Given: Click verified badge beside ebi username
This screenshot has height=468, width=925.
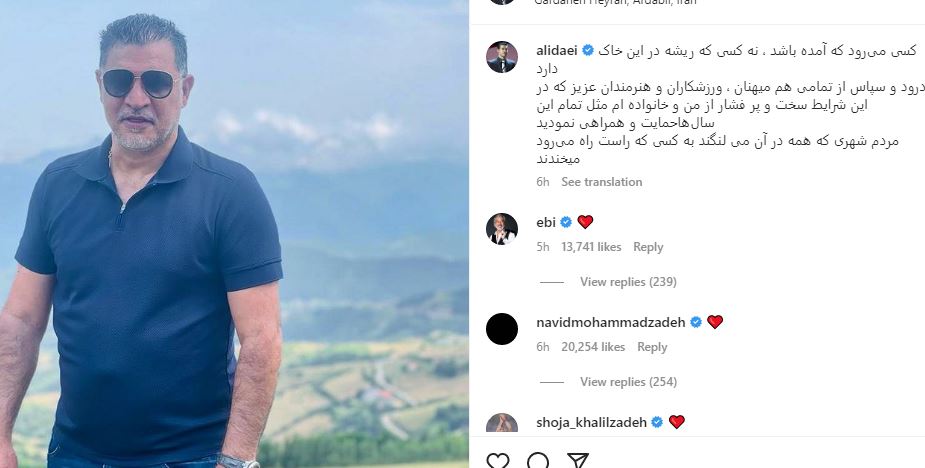Looking at the screenshot, I should tap(566, 222).
